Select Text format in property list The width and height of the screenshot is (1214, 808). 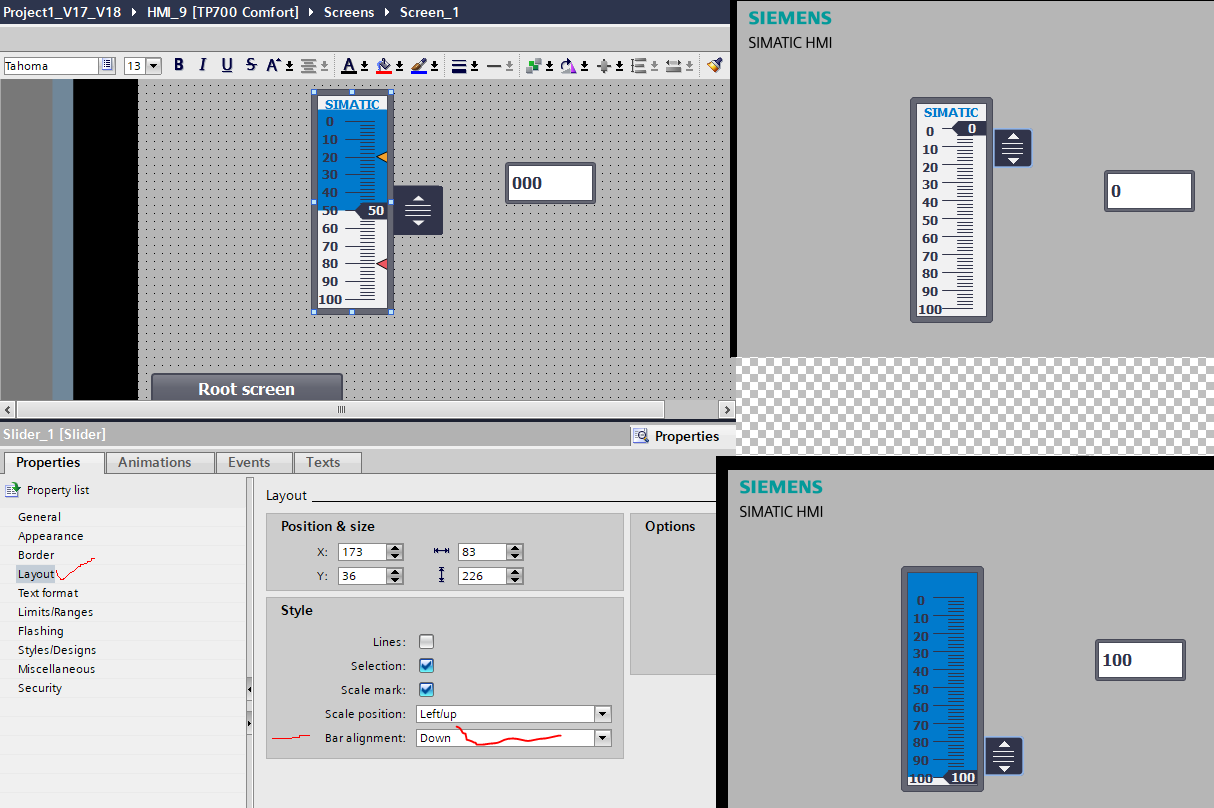[48, 593]
